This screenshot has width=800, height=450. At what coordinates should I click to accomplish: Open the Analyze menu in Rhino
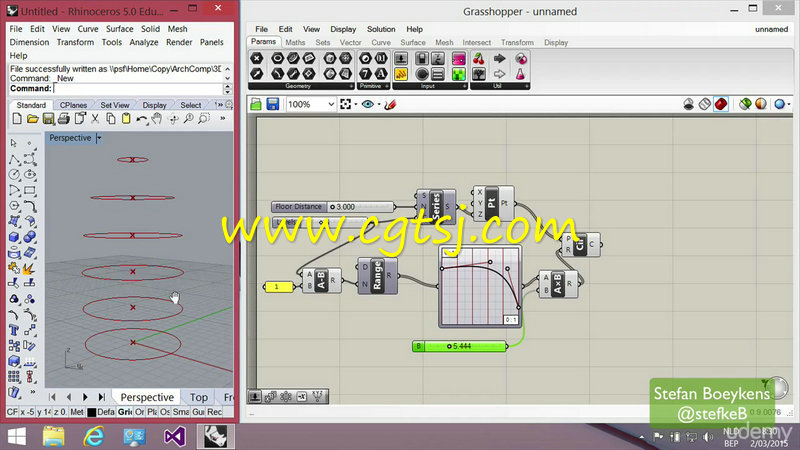[144, 42]
